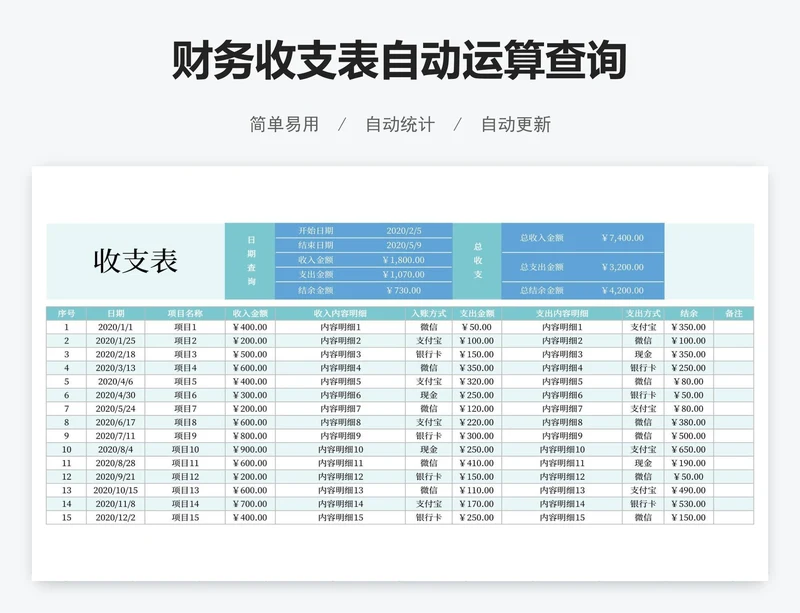This screenshot has height=613, width=800.
Task: Select the date cell 2020/1/25
Action: coord(116,341)
